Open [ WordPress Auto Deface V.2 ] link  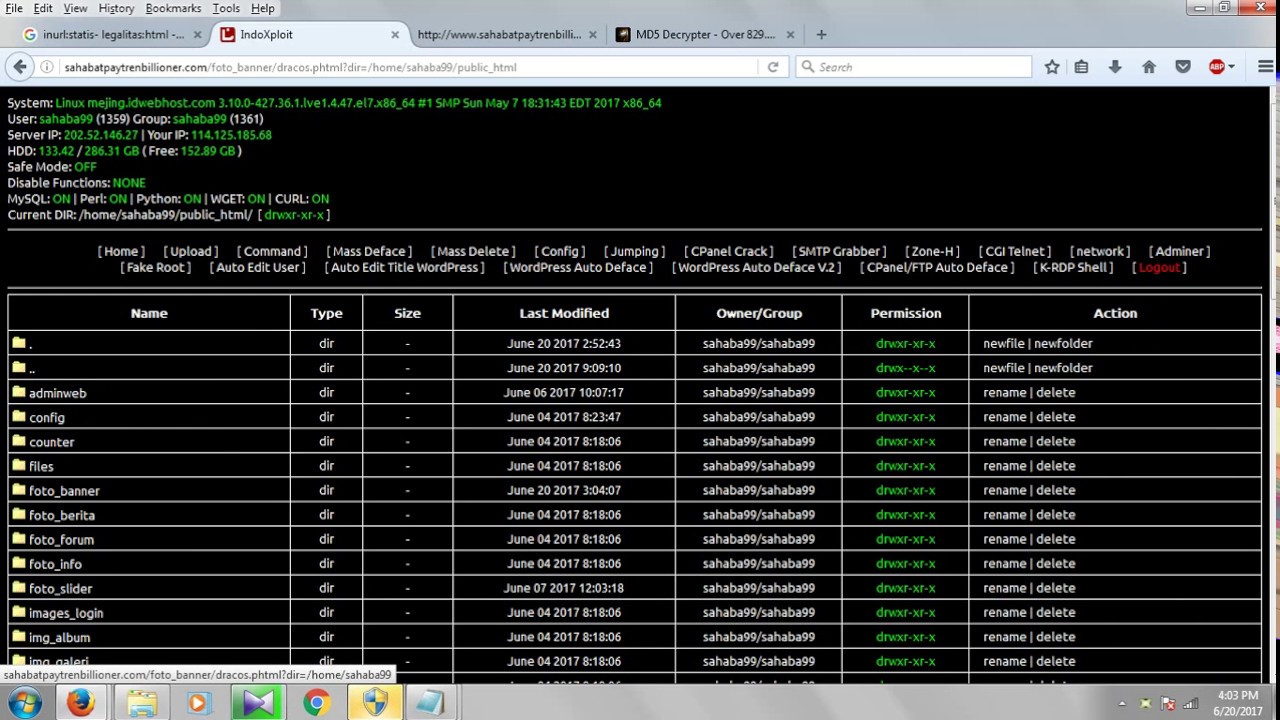(756, 267)
